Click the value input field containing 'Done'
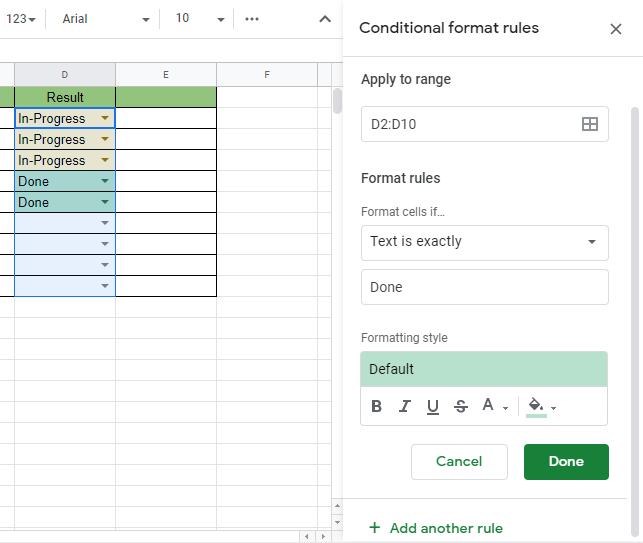The height and width of the screenshot is (543, 643). pyautogui.click(x=484, y=287)
